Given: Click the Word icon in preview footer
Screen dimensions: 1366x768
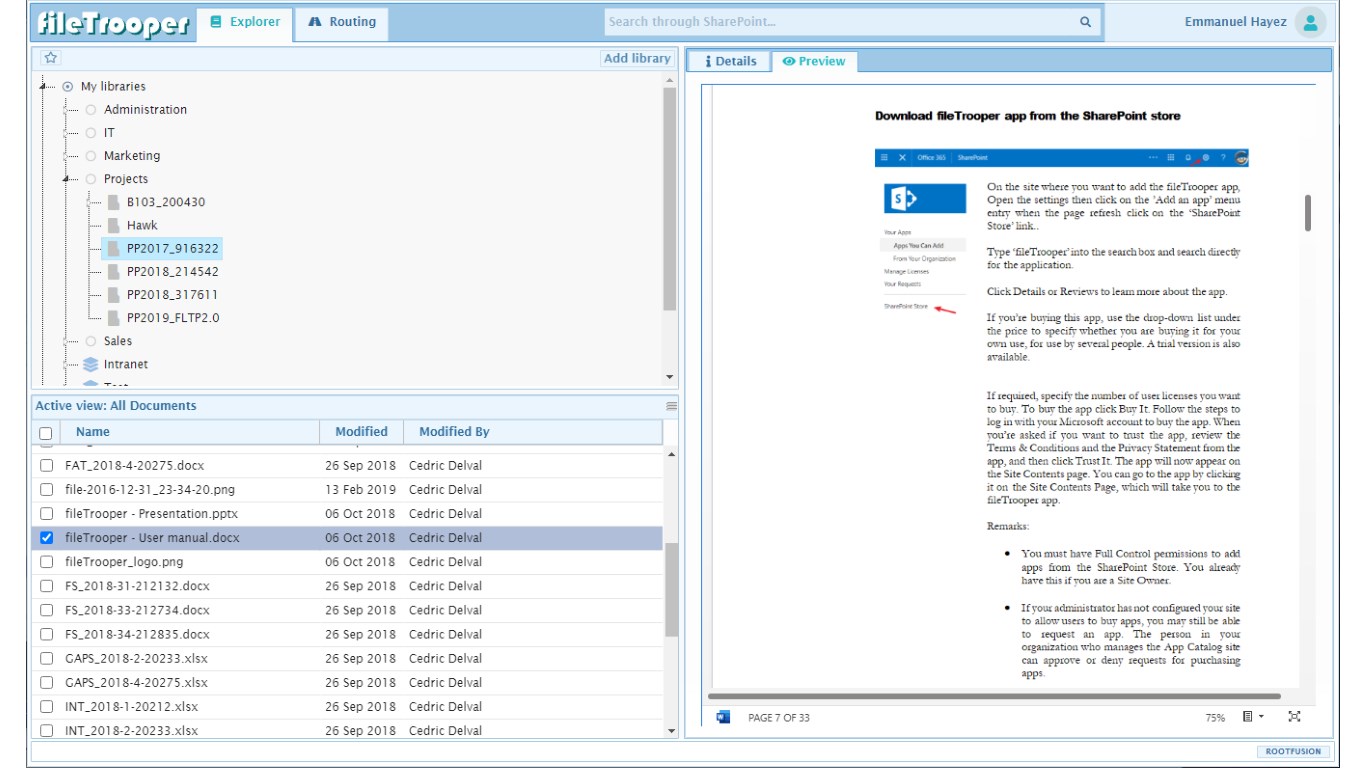Looking at the screenshot, I should tap(724, 716).
